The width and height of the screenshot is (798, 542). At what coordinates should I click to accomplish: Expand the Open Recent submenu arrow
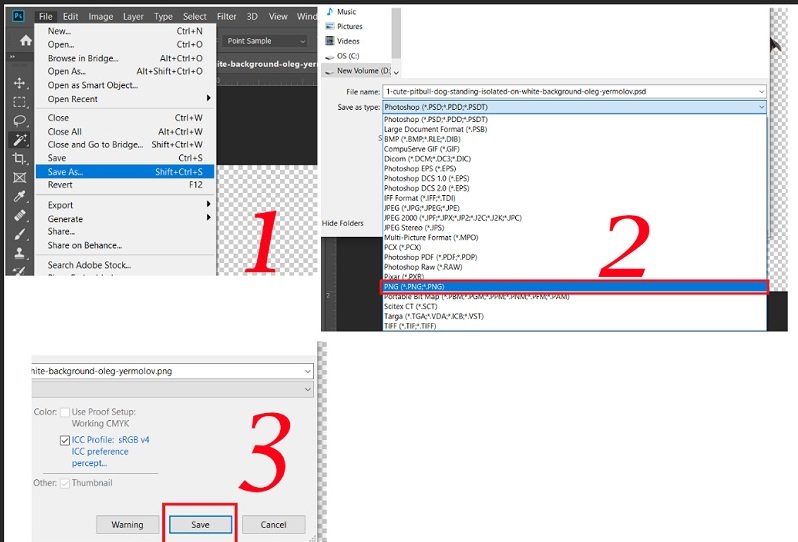(208, 98)
